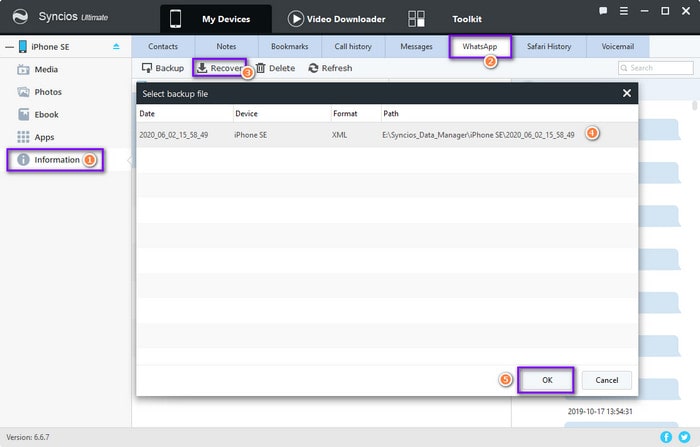The height and width of the screenshot is (447, 700).
Task: Collapse the iPhone SE device tree
Action: click(x=9, y=47)
